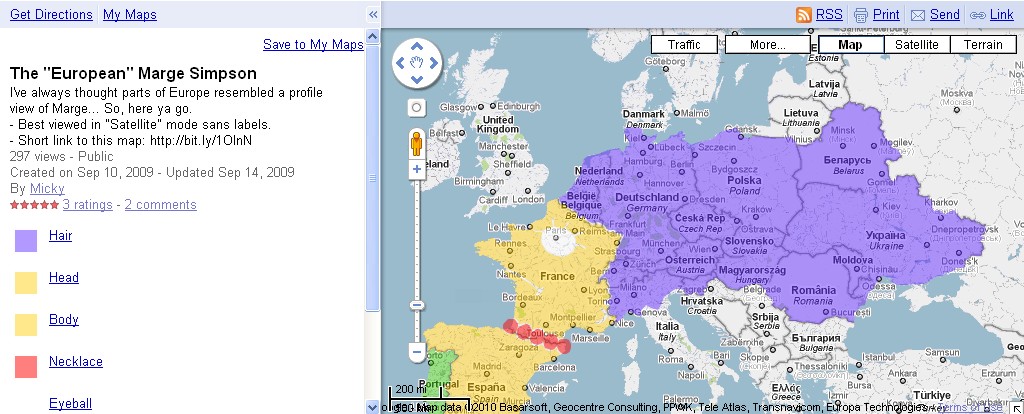Click the Street View pegman icon
This screenshot has height=414, width=1024.
[x=417, y=142]
